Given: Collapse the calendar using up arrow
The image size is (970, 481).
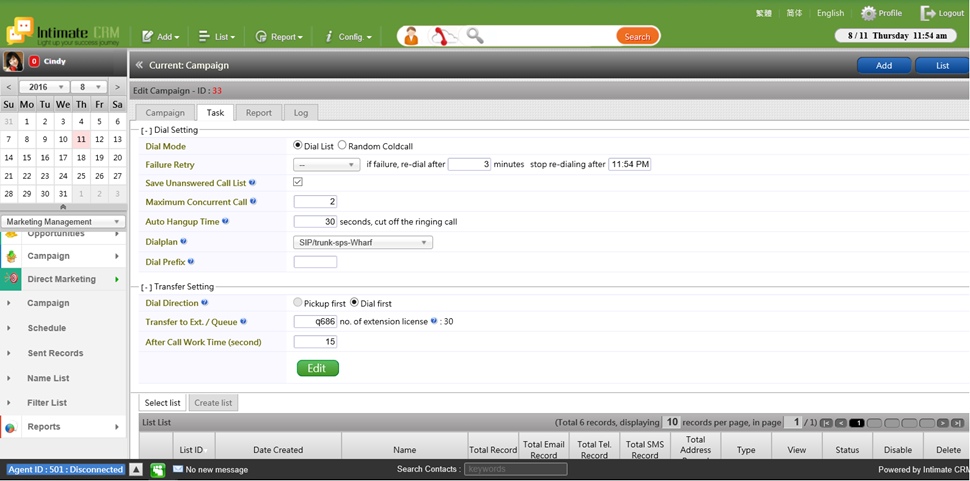Looking at the screenshot, I should tap(63, 207).
